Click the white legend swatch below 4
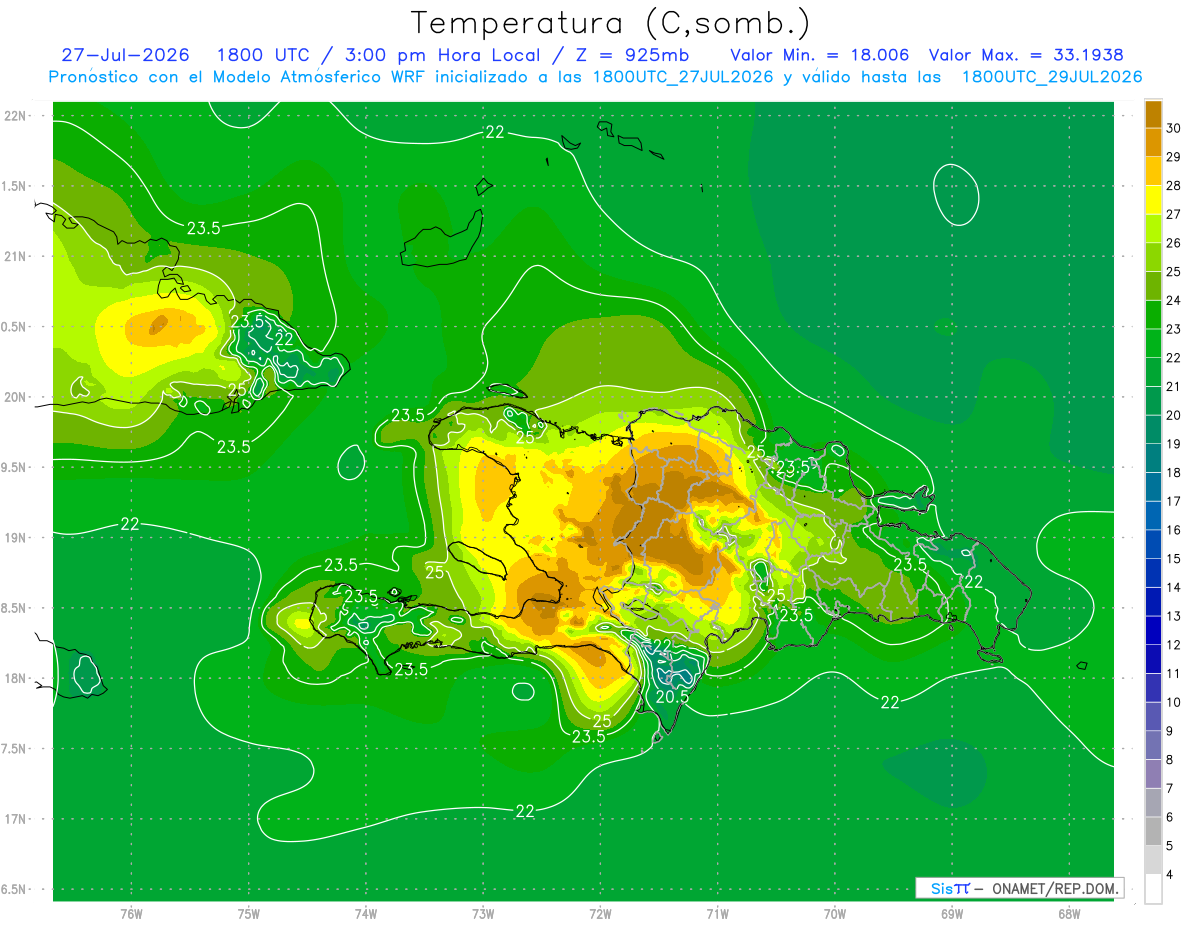 click(x=1153, y=889)
